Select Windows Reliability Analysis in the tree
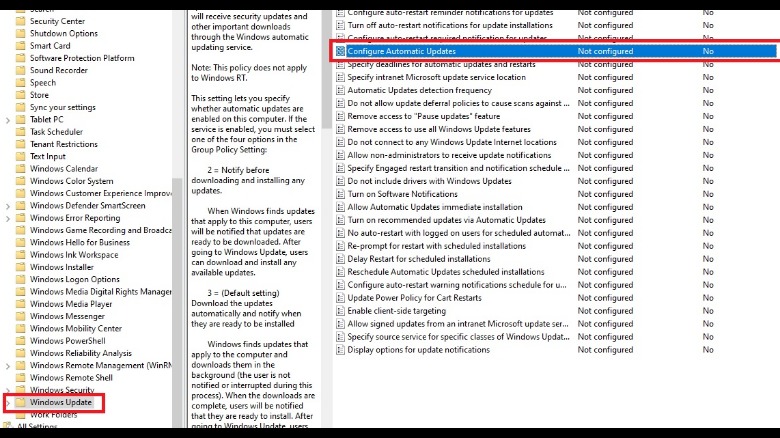The width and height of the screenshot is (780, 438). (x=81, y=353)
